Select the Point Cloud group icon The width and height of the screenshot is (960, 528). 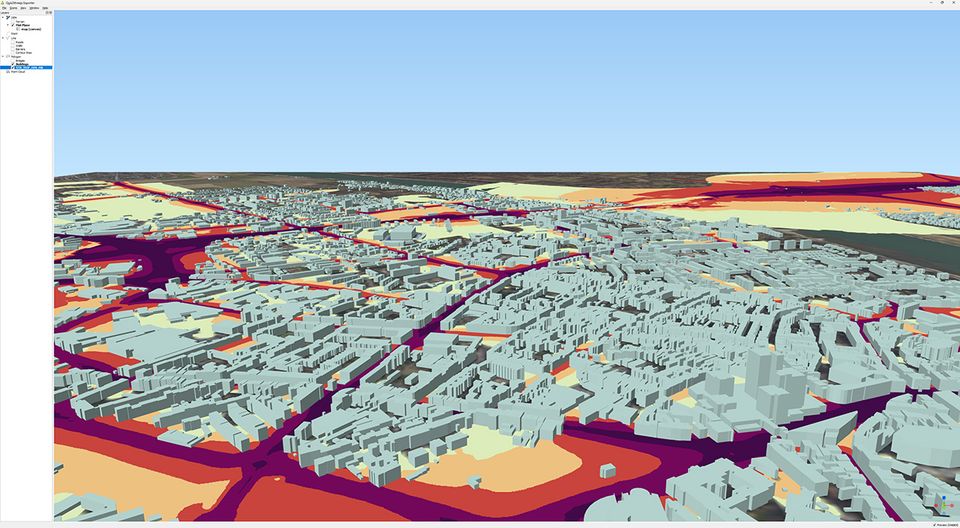pyautogui.click(x=8, y=71)
